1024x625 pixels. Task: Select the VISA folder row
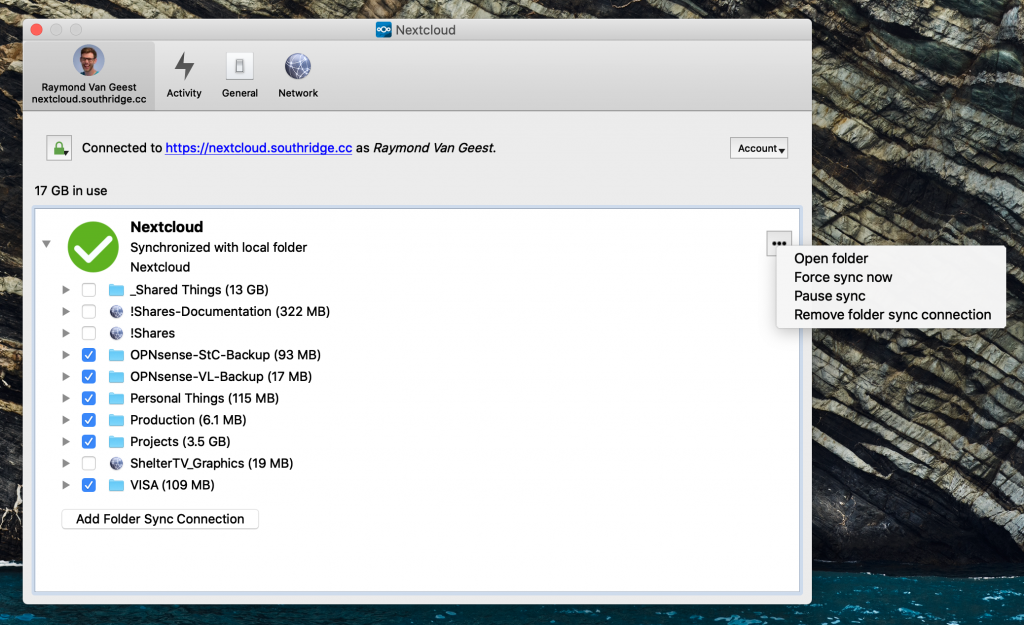click(172, 485)
